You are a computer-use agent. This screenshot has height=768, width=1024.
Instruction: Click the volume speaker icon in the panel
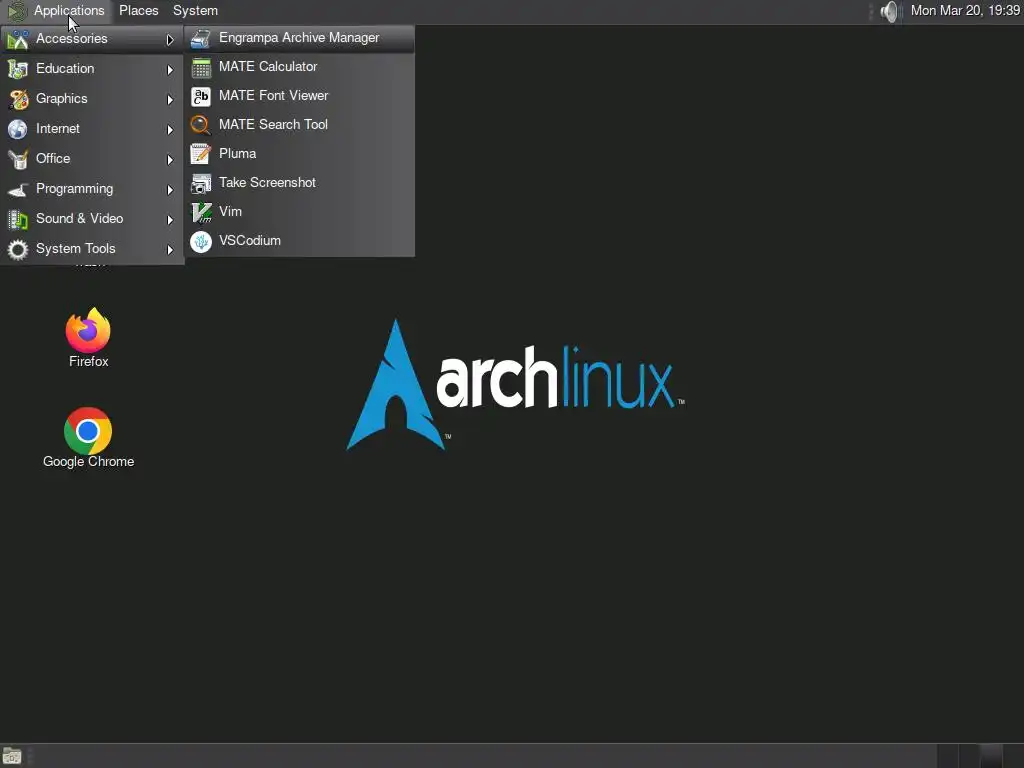(x=888, y=11)
